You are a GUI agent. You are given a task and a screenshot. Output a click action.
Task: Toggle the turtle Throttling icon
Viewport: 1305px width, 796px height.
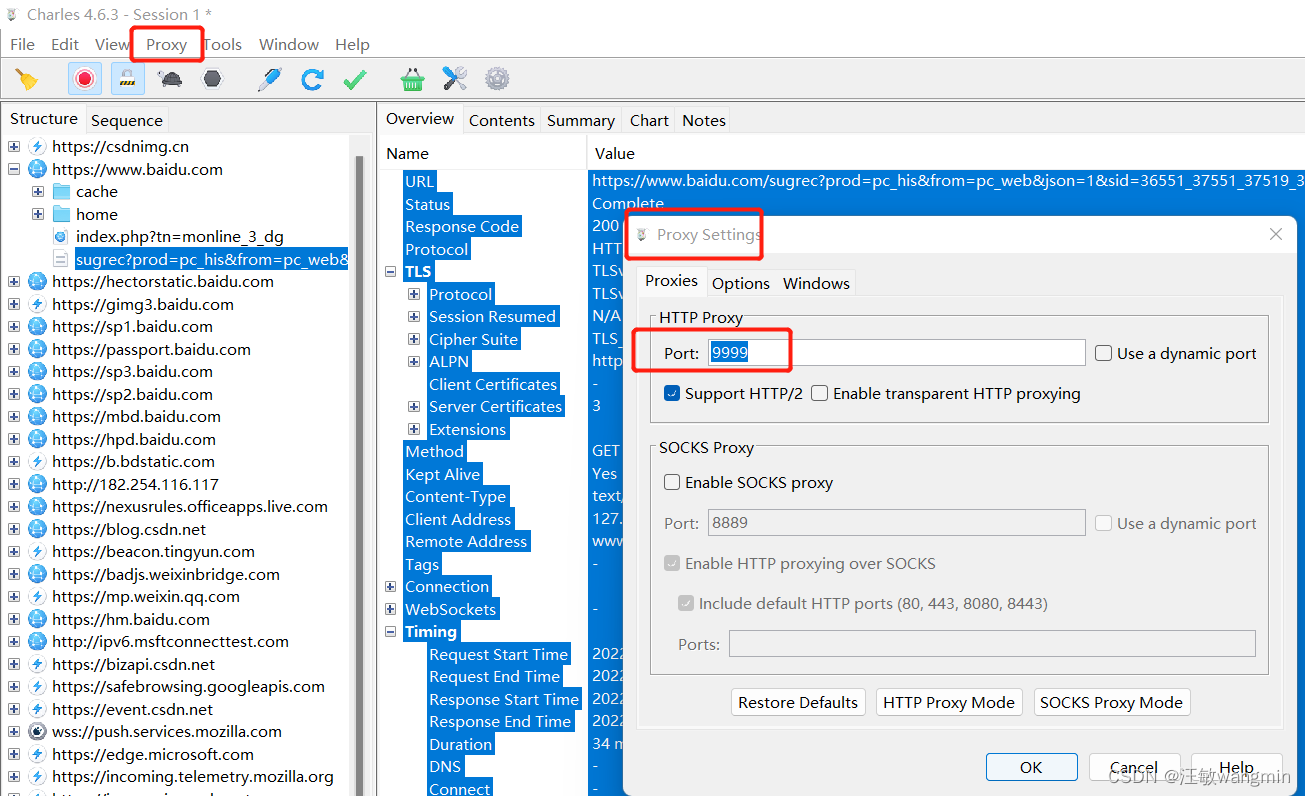170,79
